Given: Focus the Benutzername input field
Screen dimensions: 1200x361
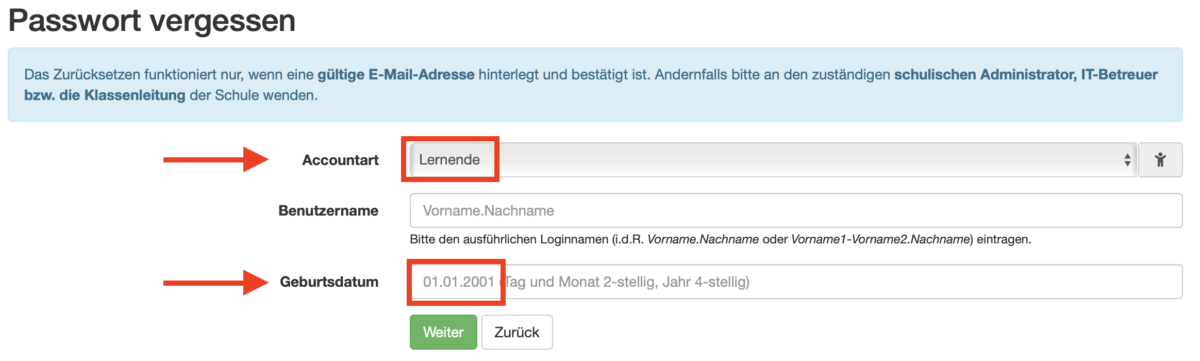Looking at the screenshot, I should point(797,211).
